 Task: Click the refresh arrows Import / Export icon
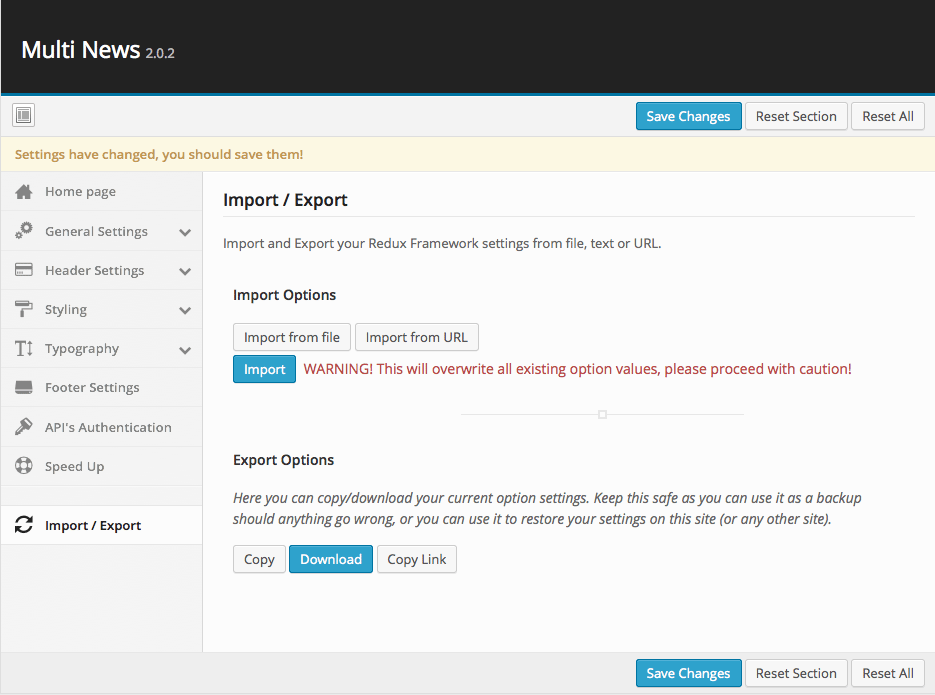click(x=24, y=526)
